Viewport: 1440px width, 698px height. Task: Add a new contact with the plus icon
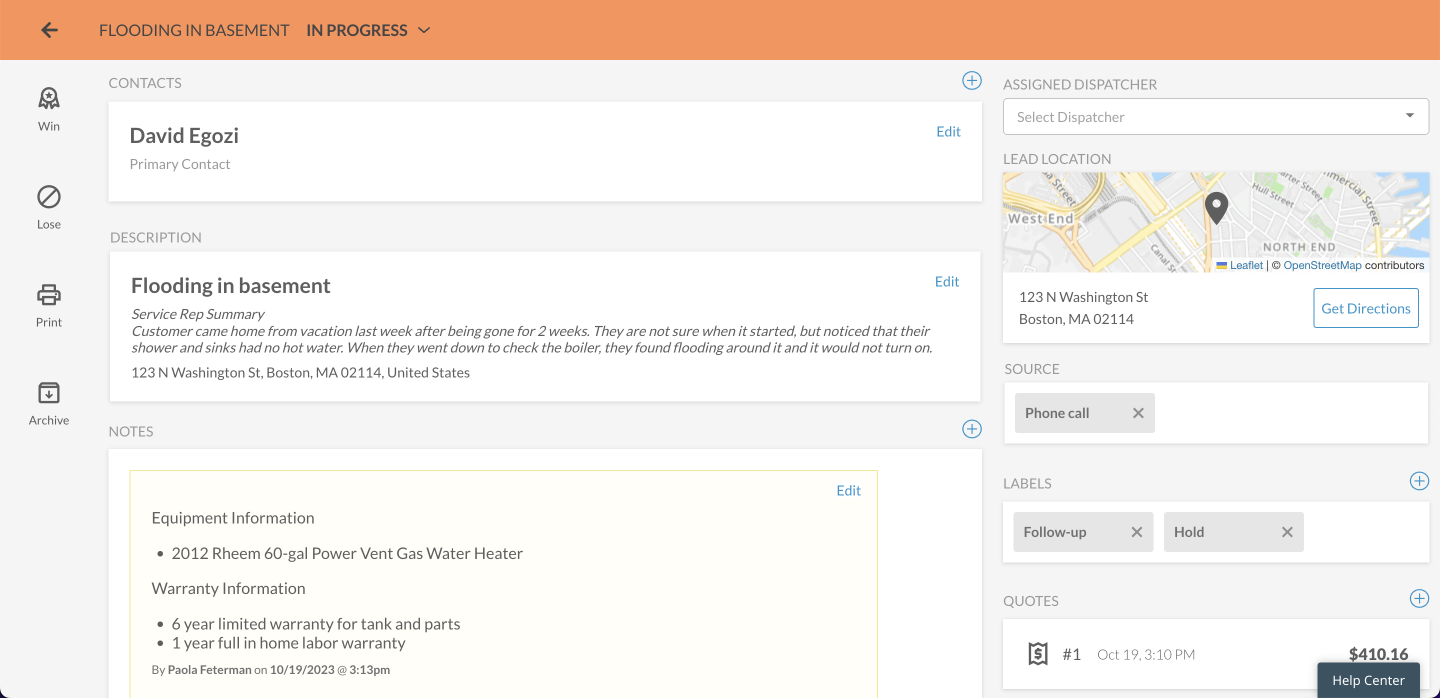(x=971, y=81)
